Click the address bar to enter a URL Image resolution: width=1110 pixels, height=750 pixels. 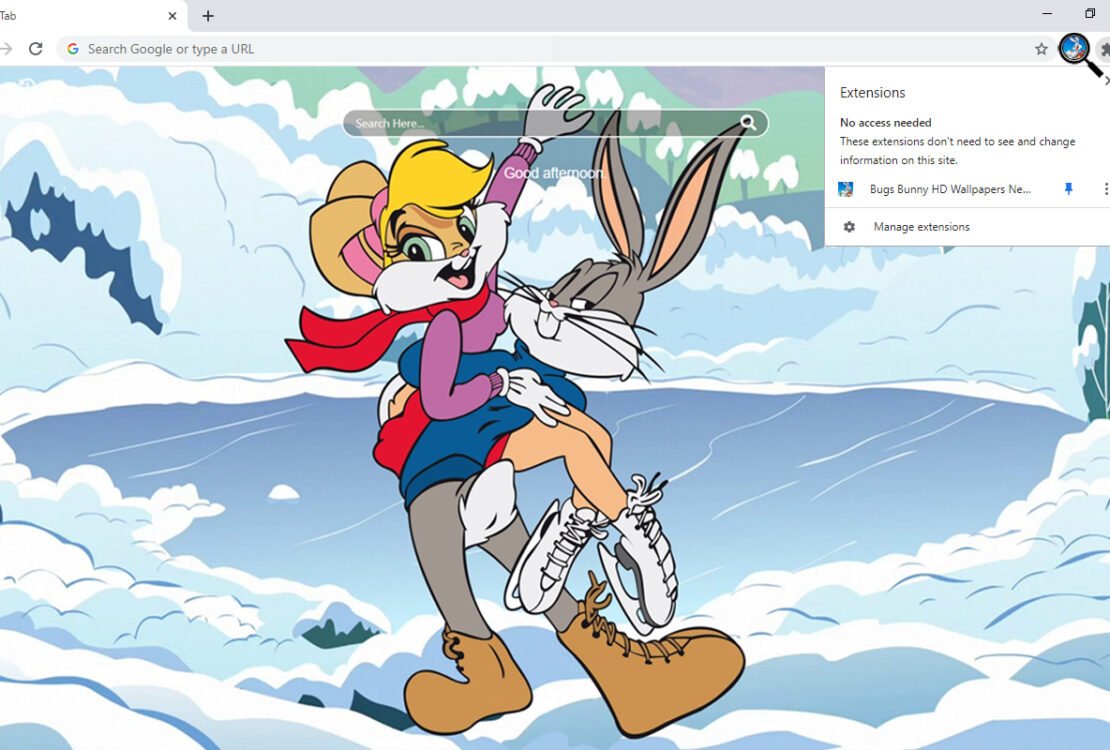click(500, 49)
